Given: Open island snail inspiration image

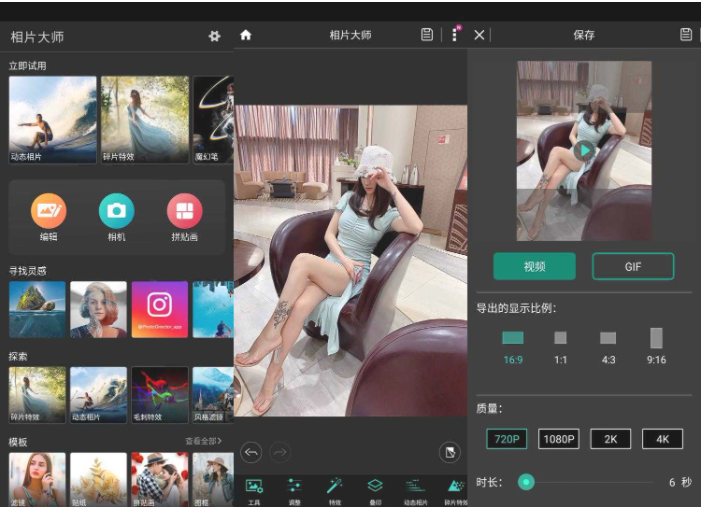Looking at the screenshot, I should (x=37, y=309).
